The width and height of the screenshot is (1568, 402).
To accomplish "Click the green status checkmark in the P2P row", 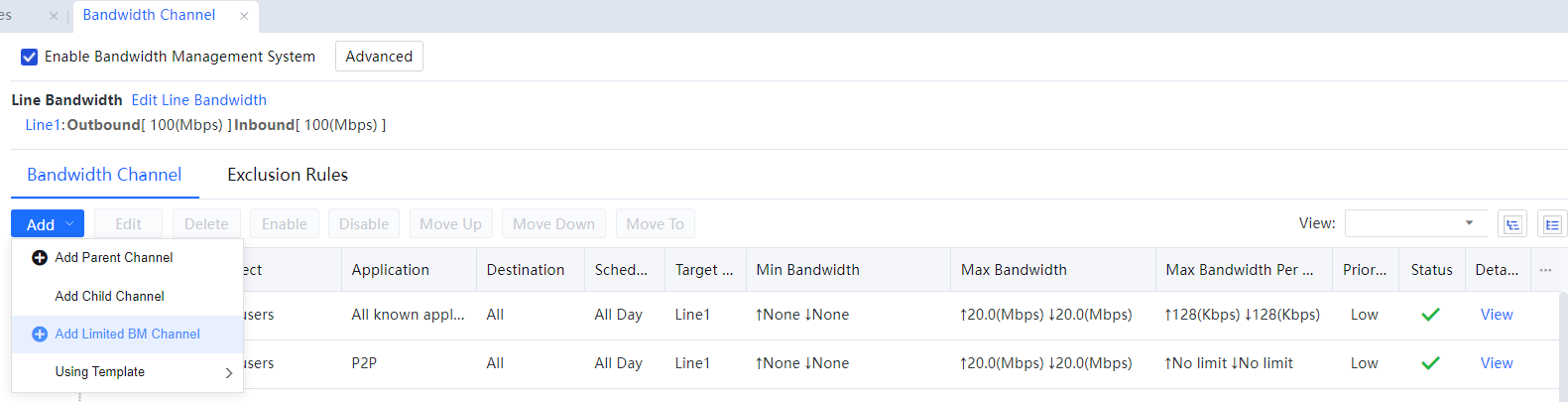I will click(1430, 363).
